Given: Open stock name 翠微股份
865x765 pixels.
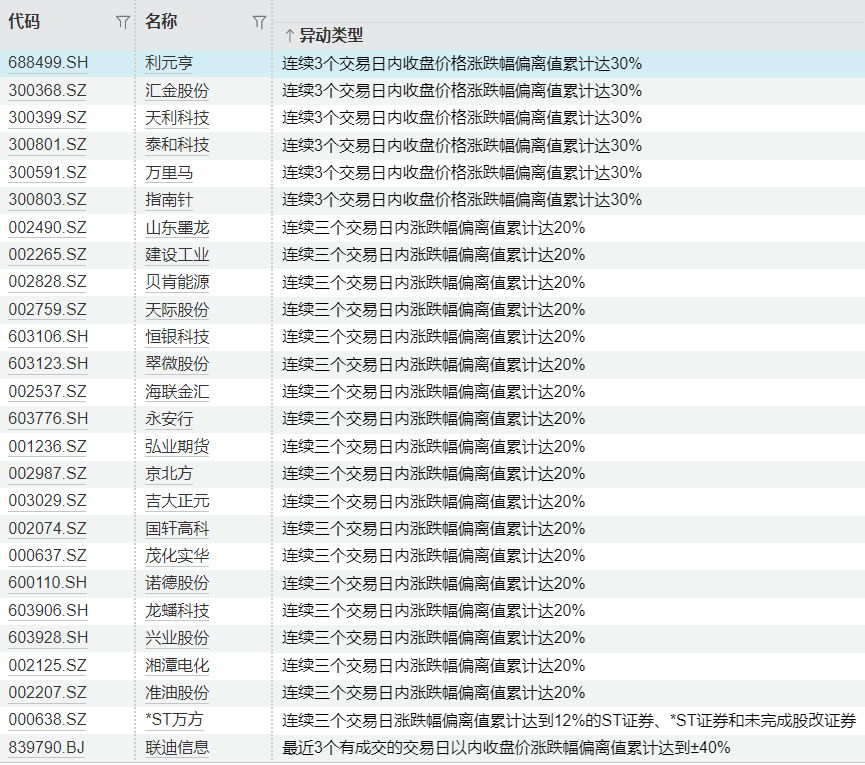Looking at the screenshot, I should (177, 364).
